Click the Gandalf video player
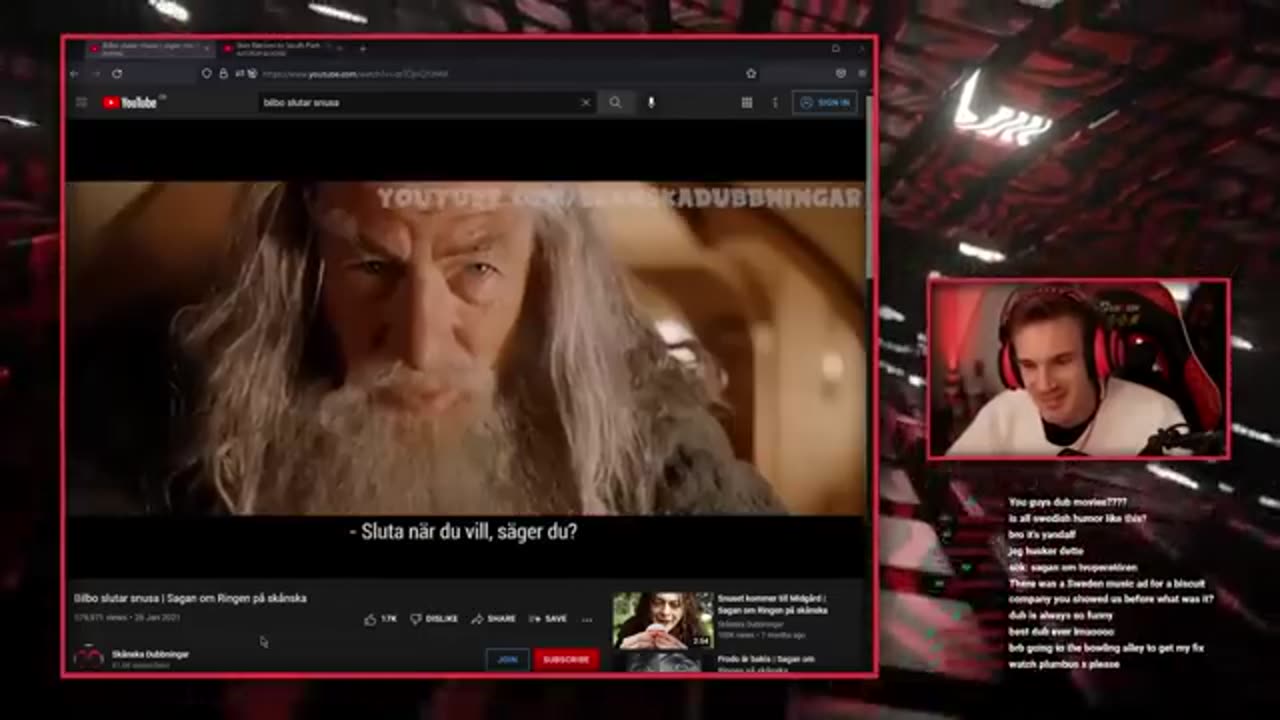 click(x=466, y=348)
